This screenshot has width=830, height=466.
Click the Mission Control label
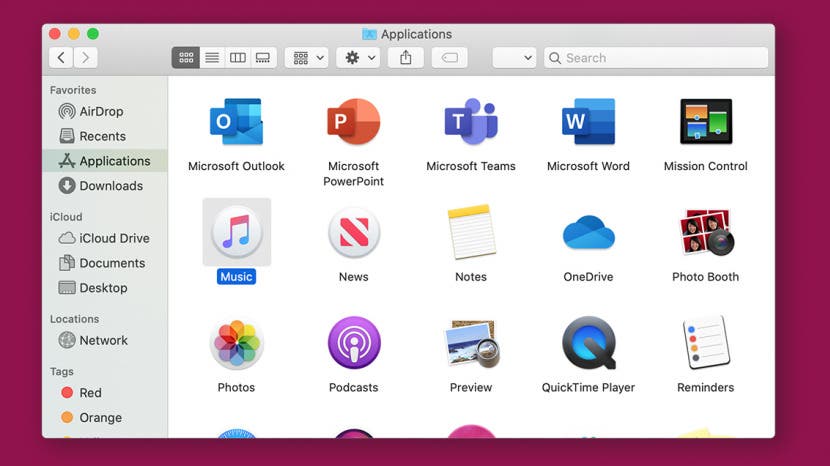tap(706, 166)
